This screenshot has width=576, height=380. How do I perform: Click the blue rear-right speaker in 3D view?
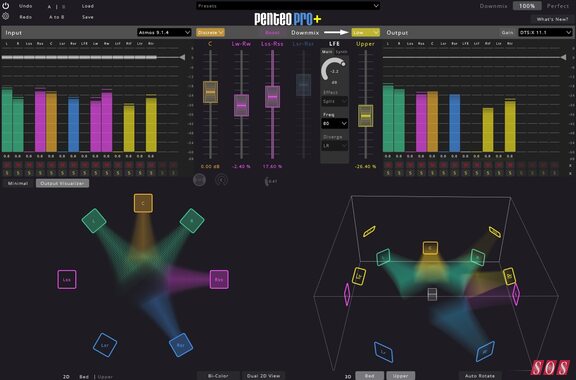pyautogui.click(x=485, y=352)
